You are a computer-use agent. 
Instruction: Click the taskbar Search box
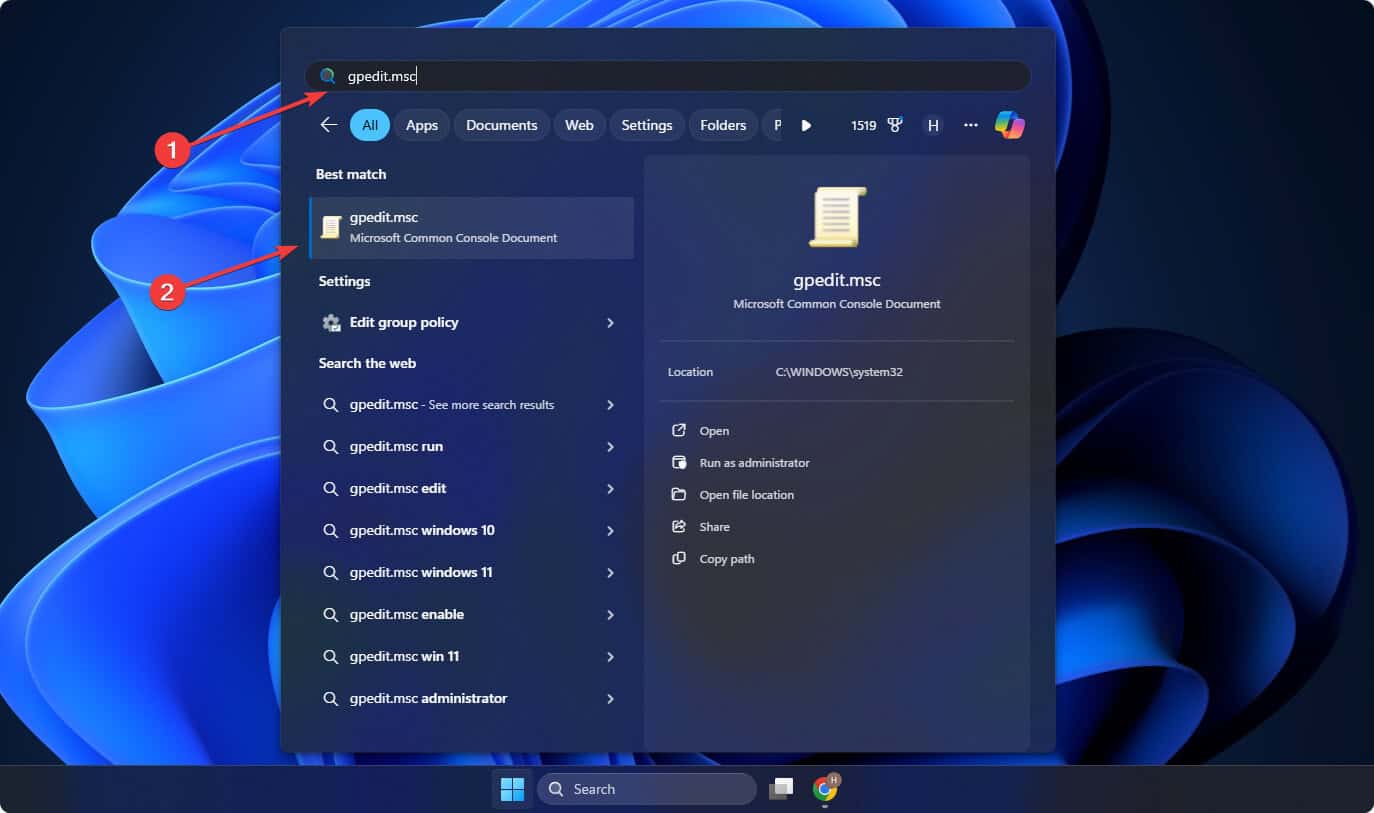coord(647,789)
